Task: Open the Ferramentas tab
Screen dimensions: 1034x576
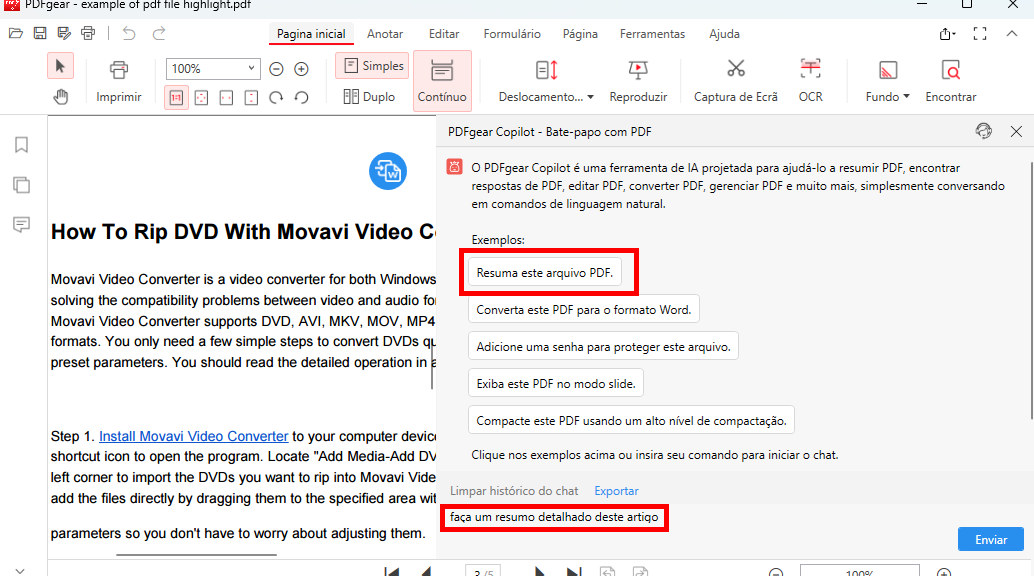Action: coord(652,34)
